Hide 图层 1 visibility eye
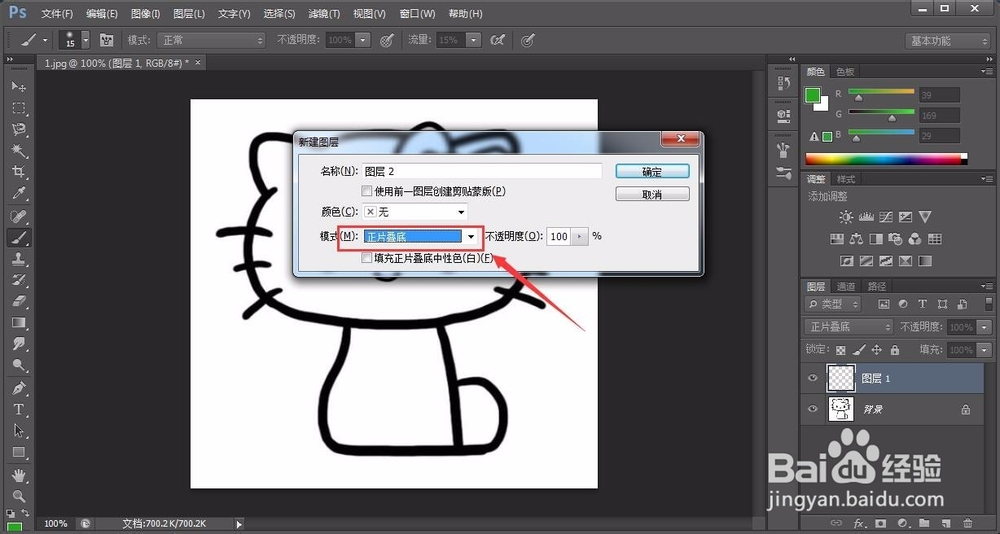The height and width of the screenshot is (534, 1000). (x=812, y=378)
